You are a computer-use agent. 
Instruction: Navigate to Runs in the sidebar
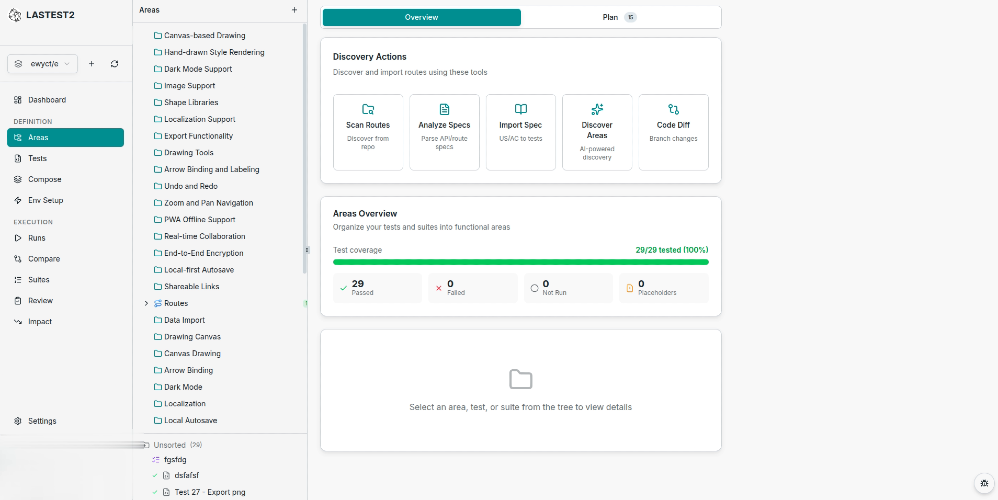click(x=66, y=238)
